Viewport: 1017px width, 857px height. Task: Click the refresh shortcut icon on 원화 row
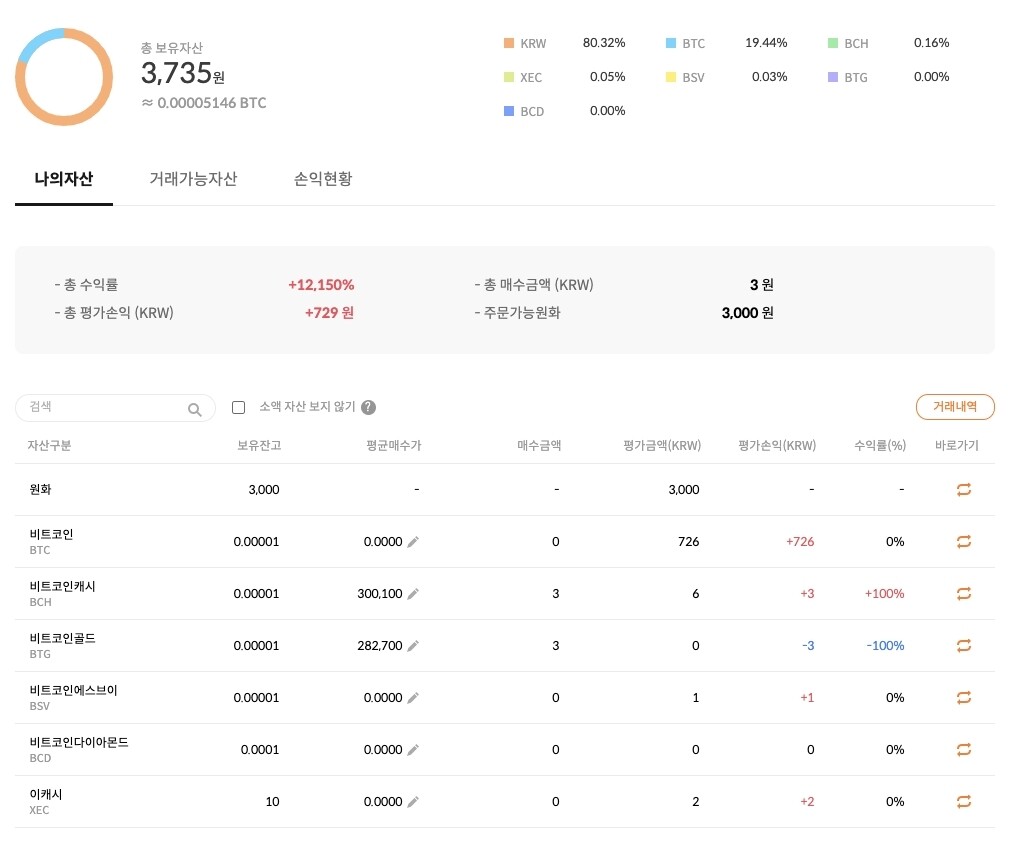pyautogui.click(x=963, y=489)
